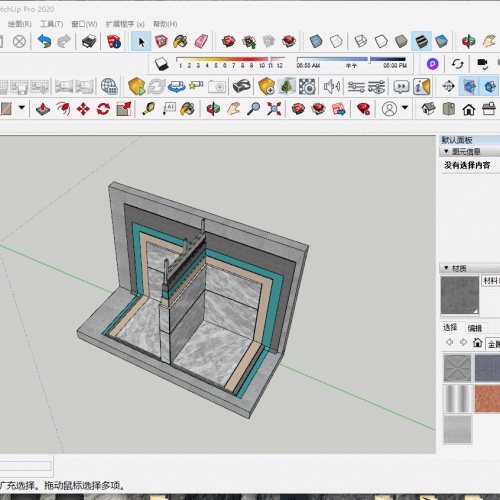
Task: Switch to the 编辑 materials tab
Action: click(x=475, y=328)
